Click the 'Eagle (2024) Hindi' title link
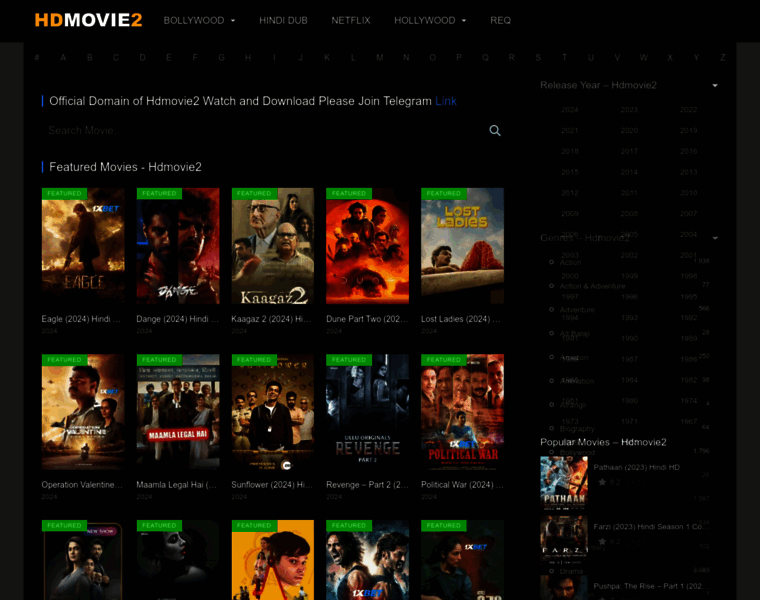This screenshot has width=760, height=600. (x=81, y=319)
